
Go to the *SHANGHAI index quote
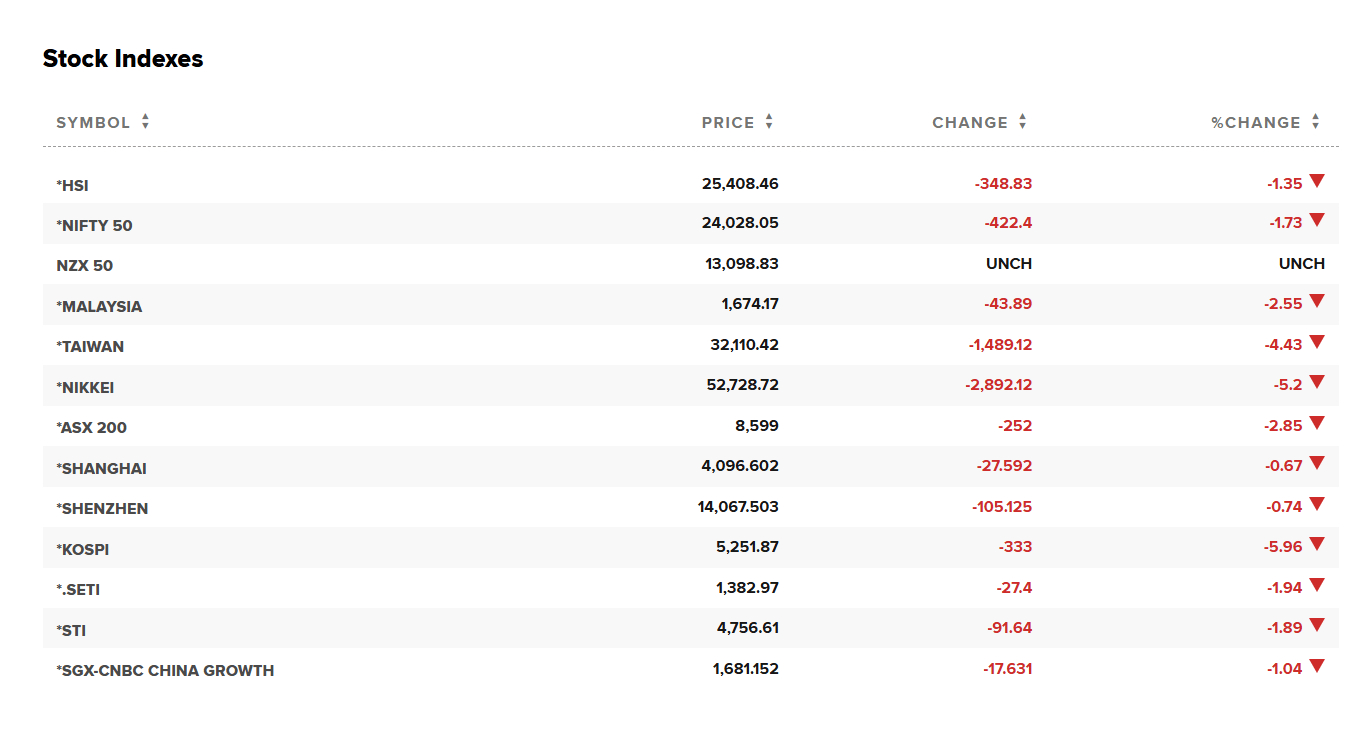coord(102,468)
